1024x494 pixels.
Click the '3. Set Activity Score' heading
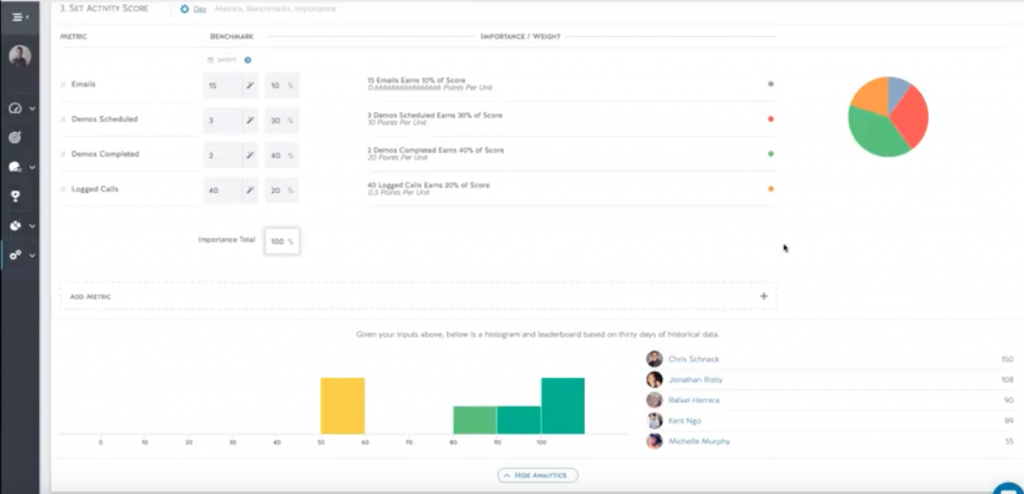point(103,8)
